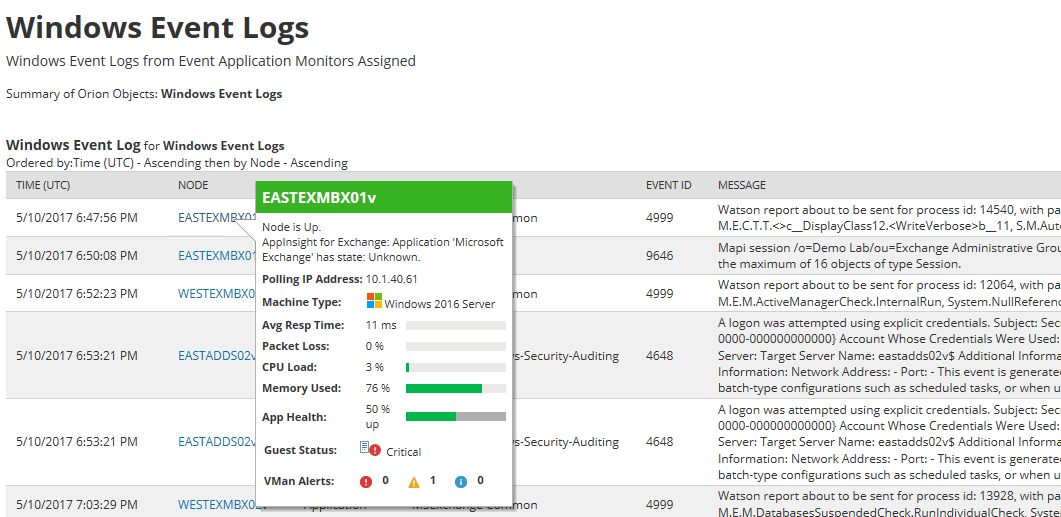This screenshot has width=1061, height=517.
Task: Sort by the NODE column header
Action: click(193, 185)
